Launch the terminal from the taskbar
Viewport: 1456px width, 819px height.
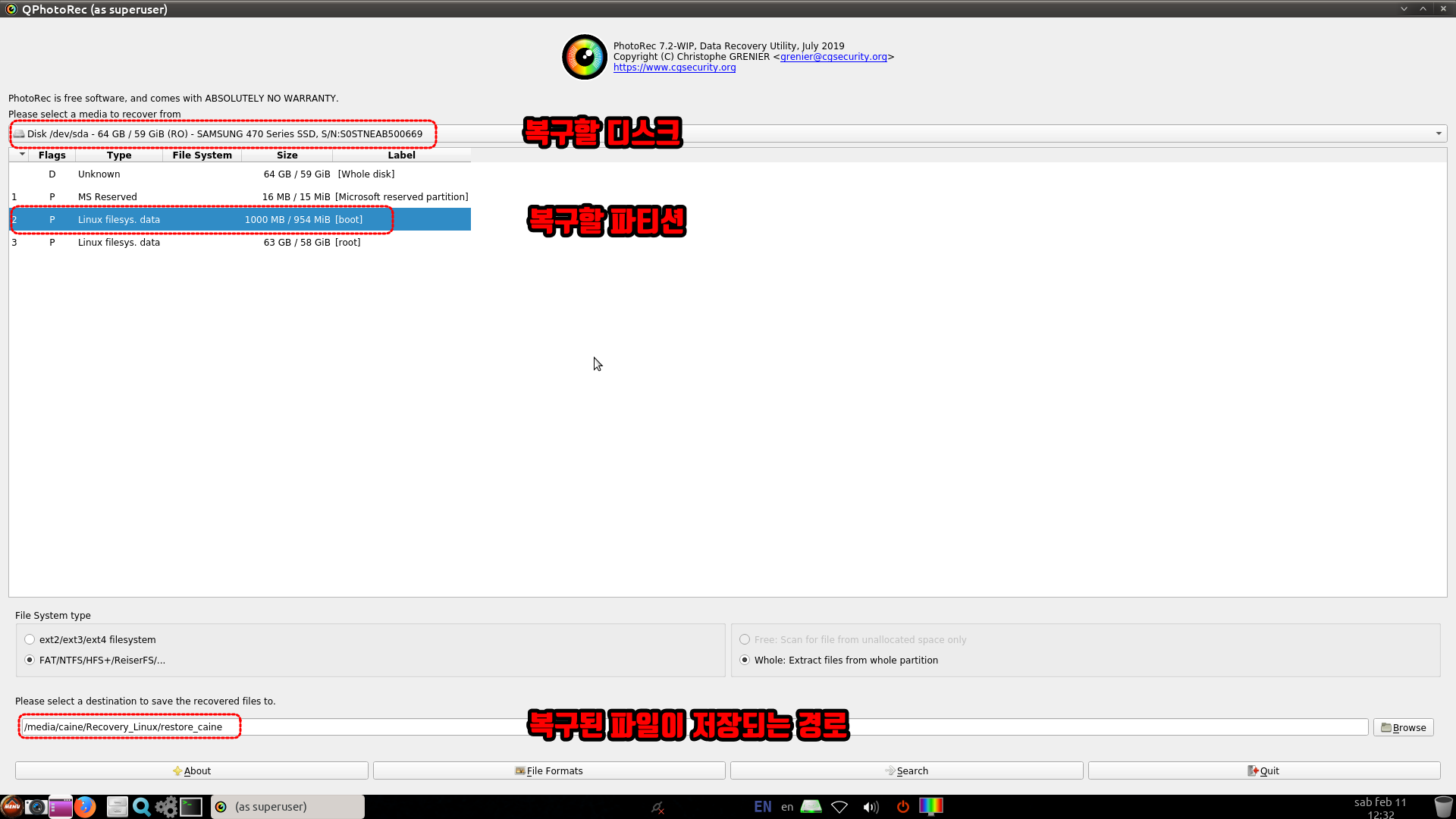pos(191,807)
